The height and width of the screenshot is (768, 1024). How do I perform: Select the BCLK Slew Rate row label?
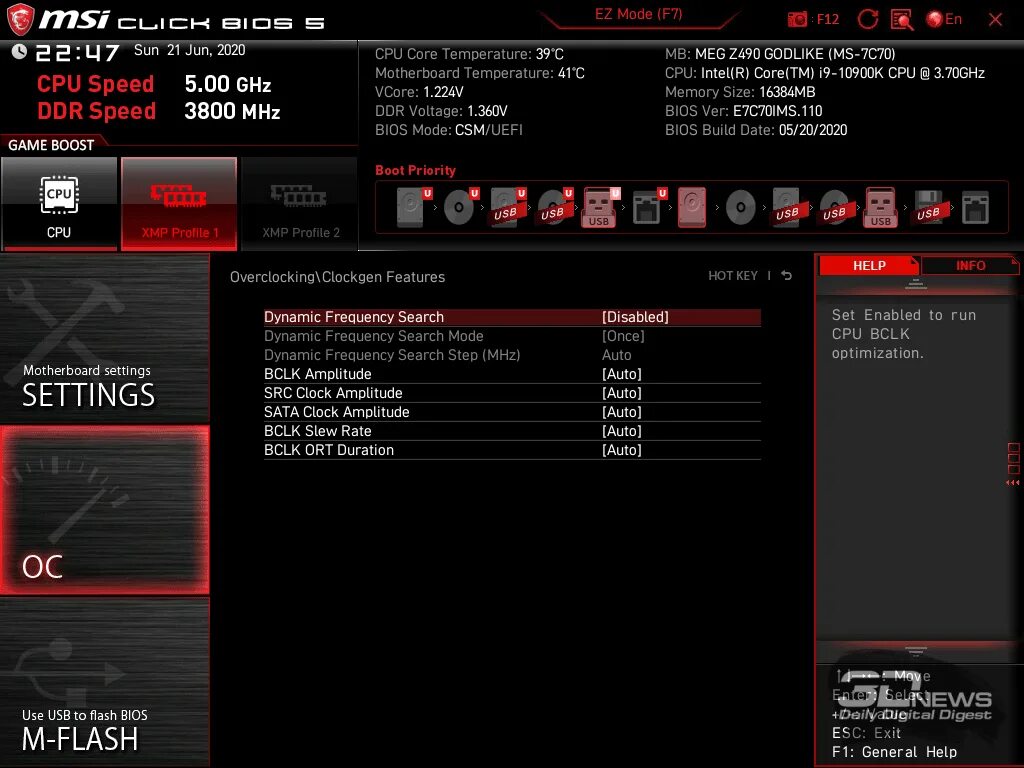[x=317, y=431]
